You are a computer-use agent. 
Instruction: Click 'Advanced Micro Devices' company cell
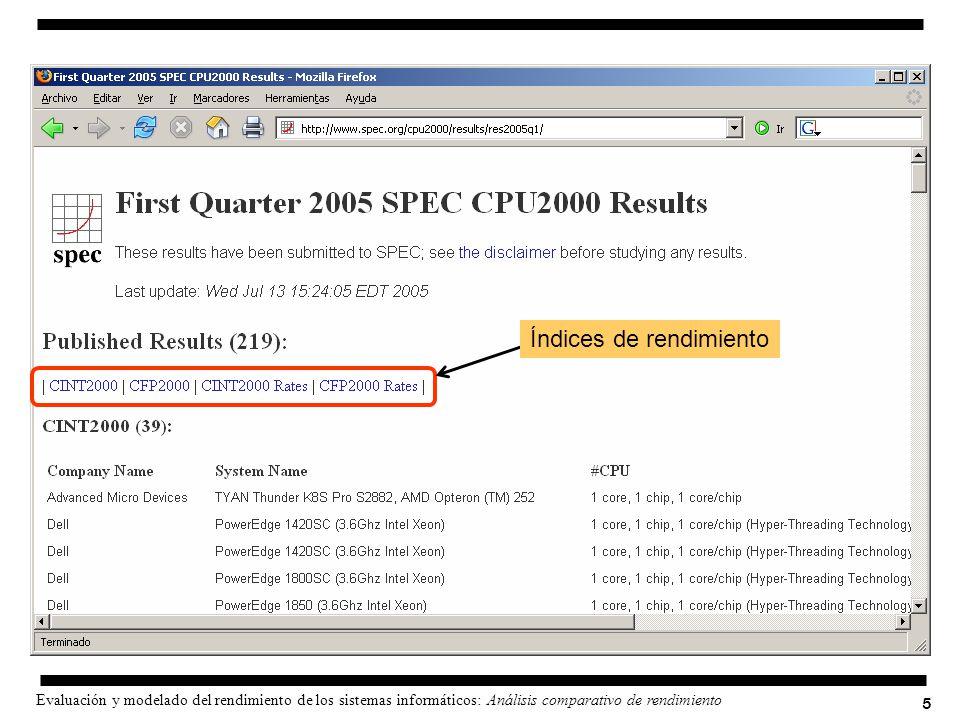[117, 497]
